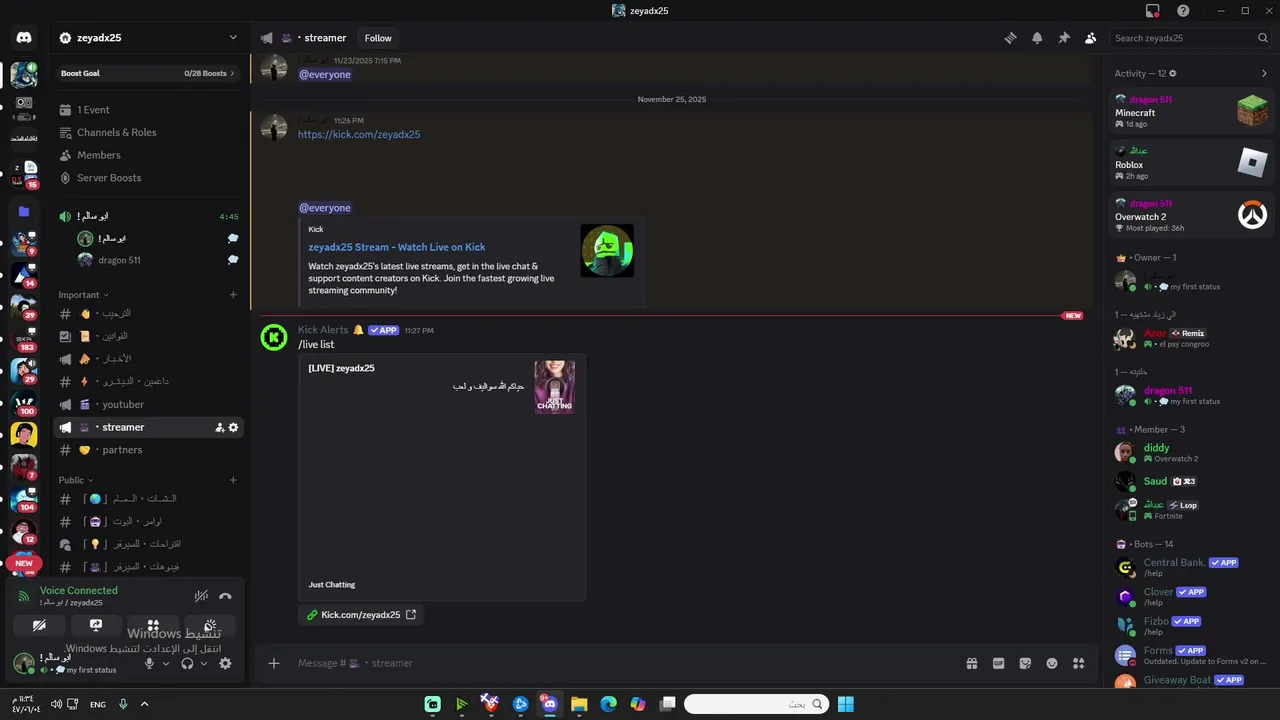Open zeyadx25 Stream - Watch Live on Kick link
Screen dimensions: 1280x720
pos(397,247)
